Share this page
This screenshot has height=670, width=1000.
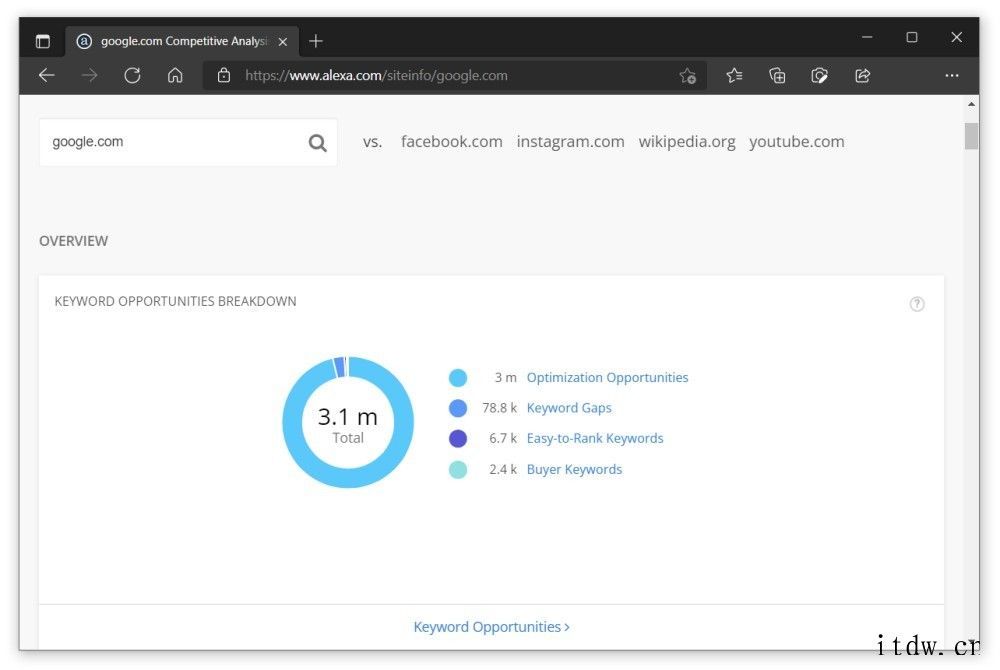tap(862, 76)
